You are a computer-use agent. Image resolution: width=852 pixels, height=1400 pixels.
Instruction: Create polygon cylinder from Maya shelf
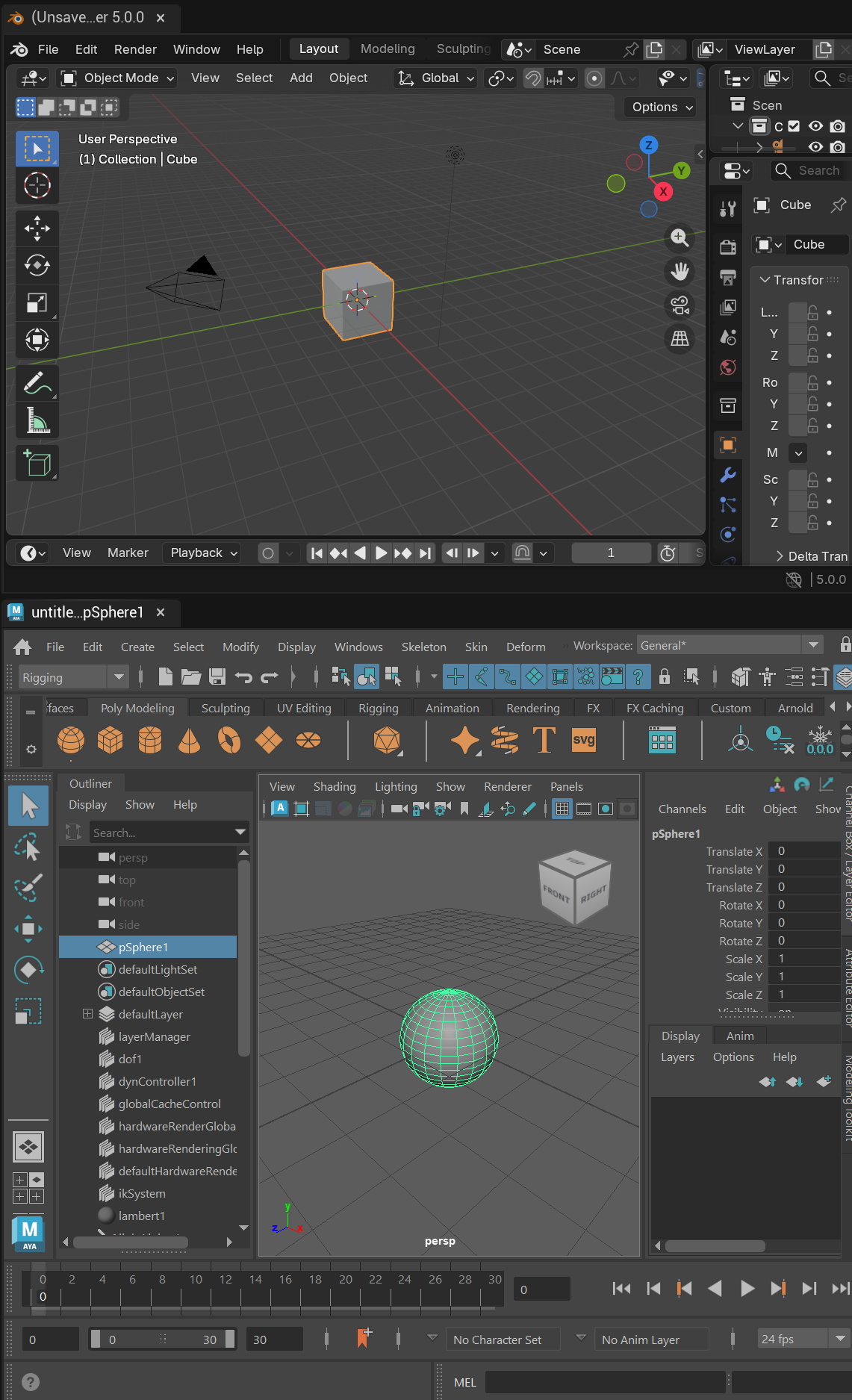coord(150,741)
